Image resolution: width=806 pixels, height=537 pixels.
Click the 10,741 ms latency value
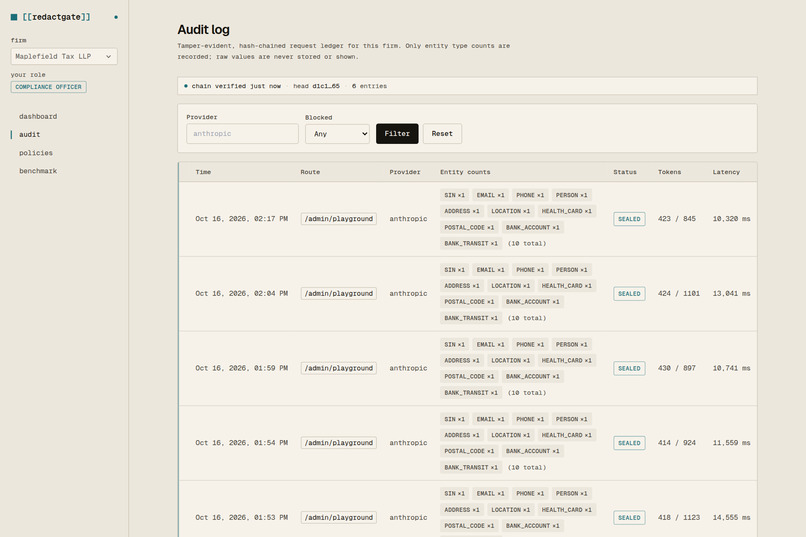tap(731, 368)
